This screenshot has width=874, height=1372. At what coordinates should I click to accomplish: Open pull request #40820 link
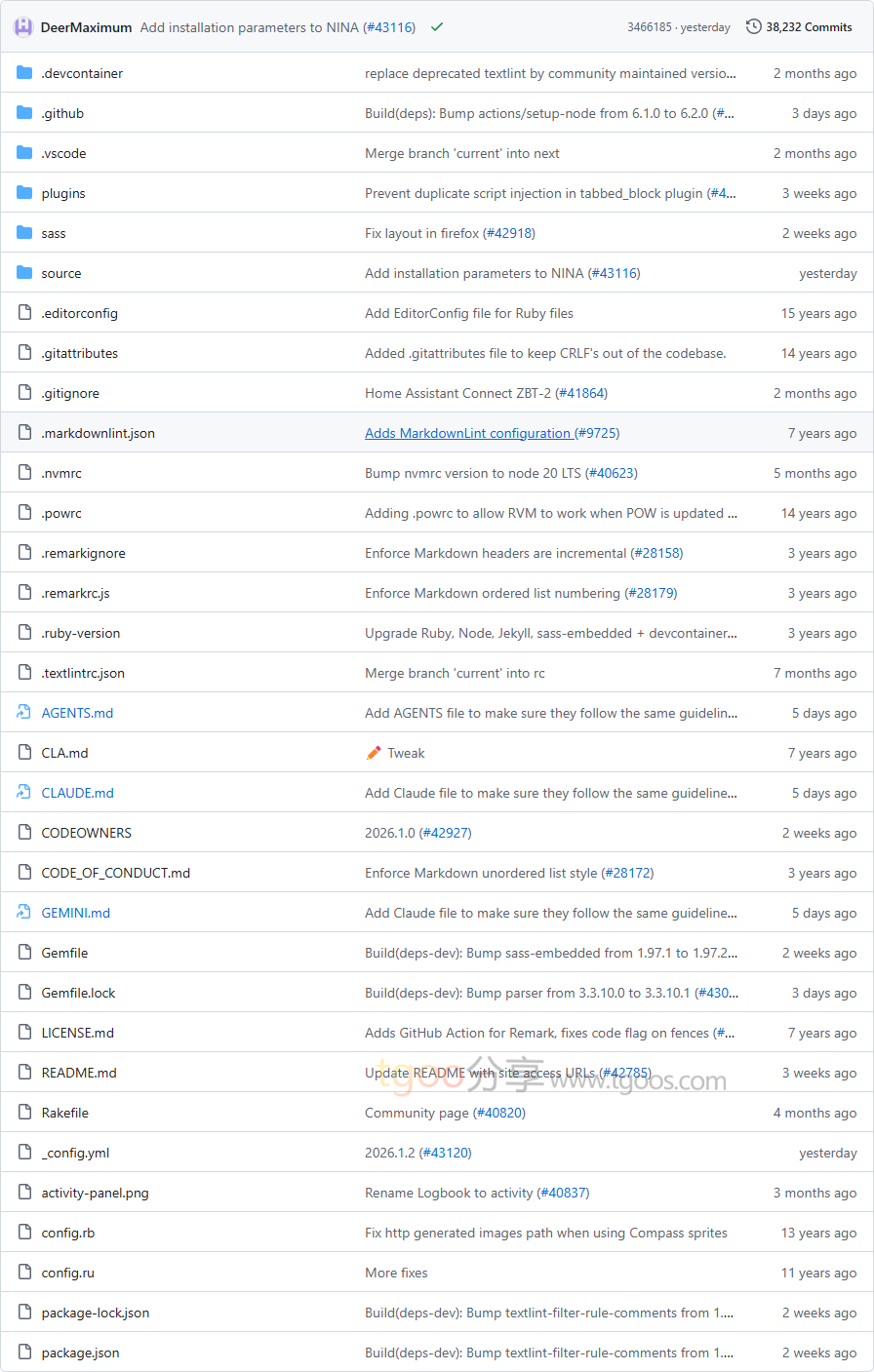499,1113
